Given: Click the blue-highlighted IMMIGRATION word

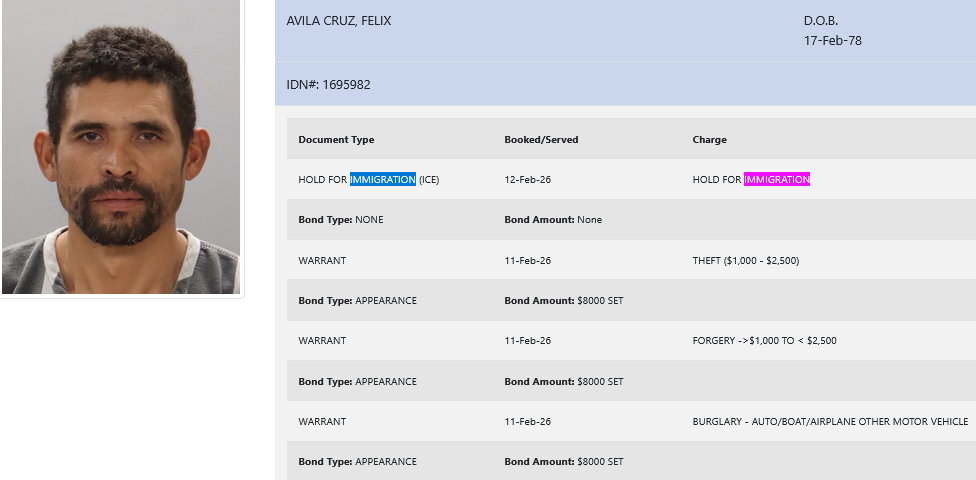Looking at the screenshot, I should click(382, 180).
